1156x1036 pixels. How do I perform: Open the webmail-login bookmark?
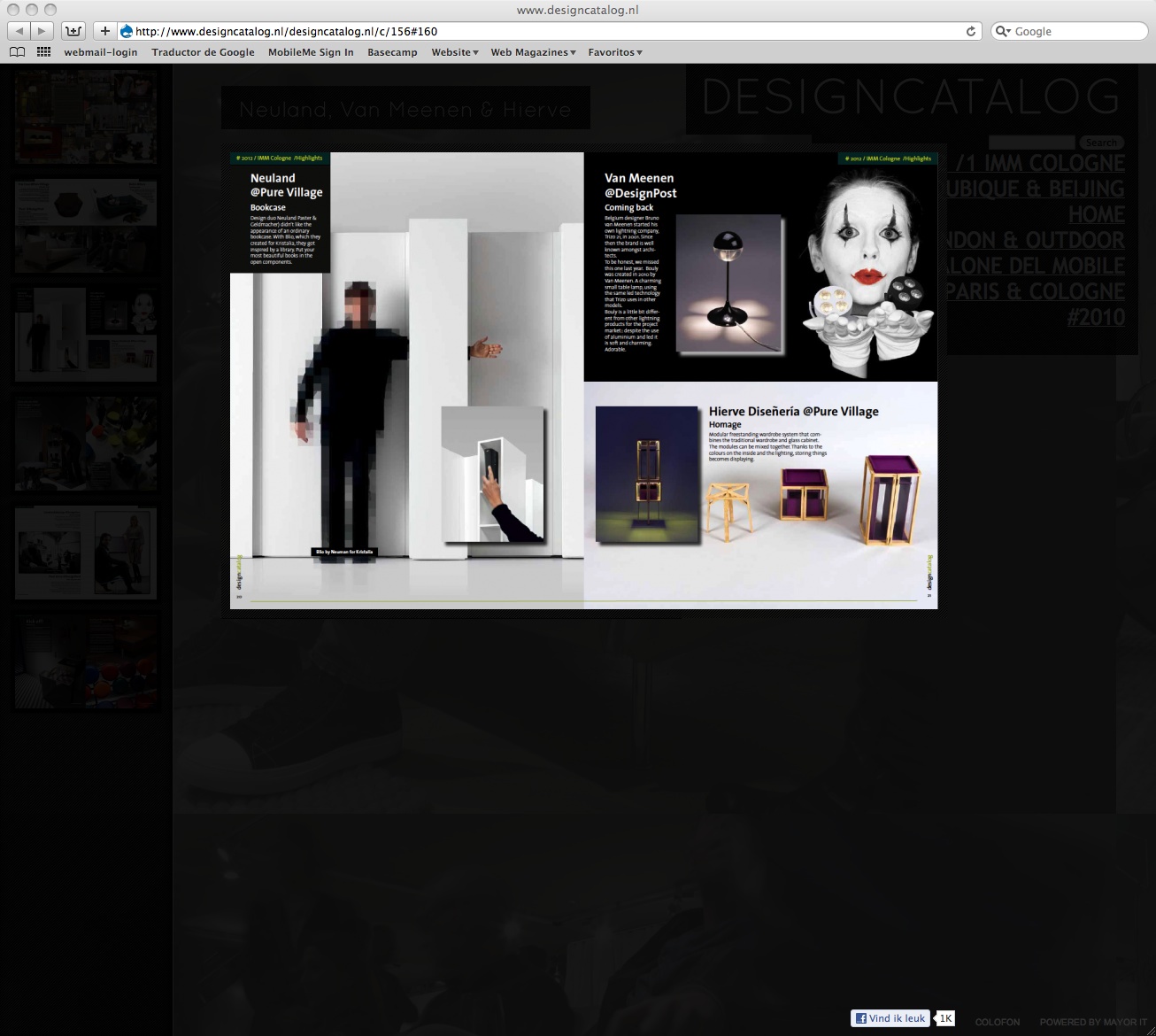[x=101, y=52]
